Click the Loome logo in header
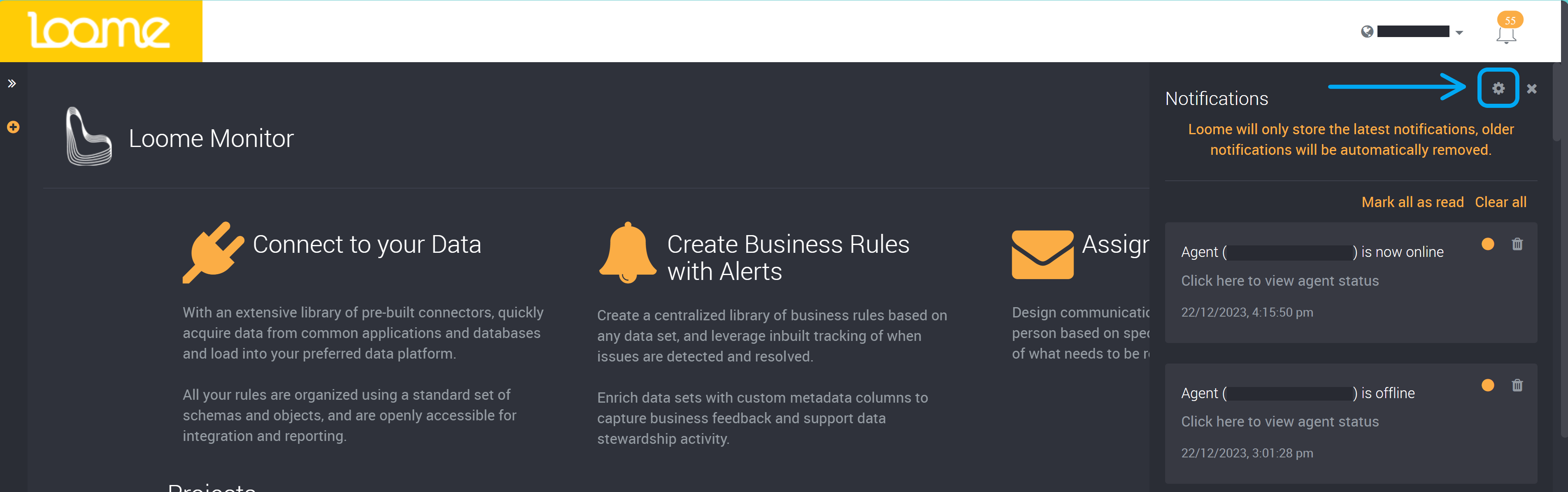 tap(99, 30)
